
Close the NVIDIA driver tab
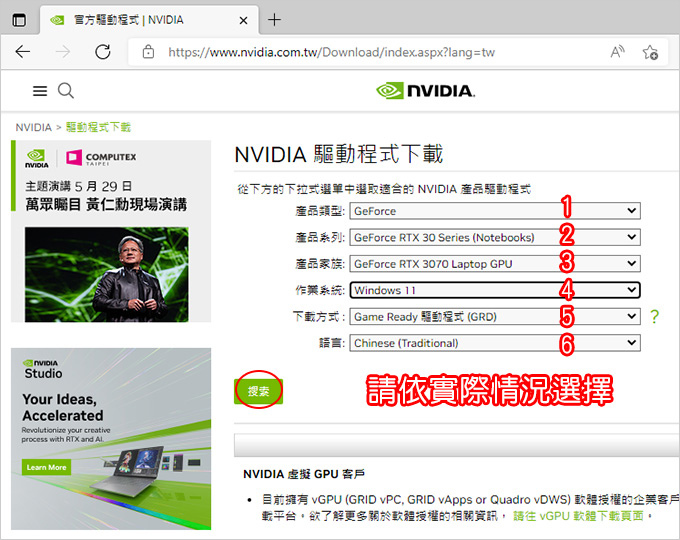[243, 20]
